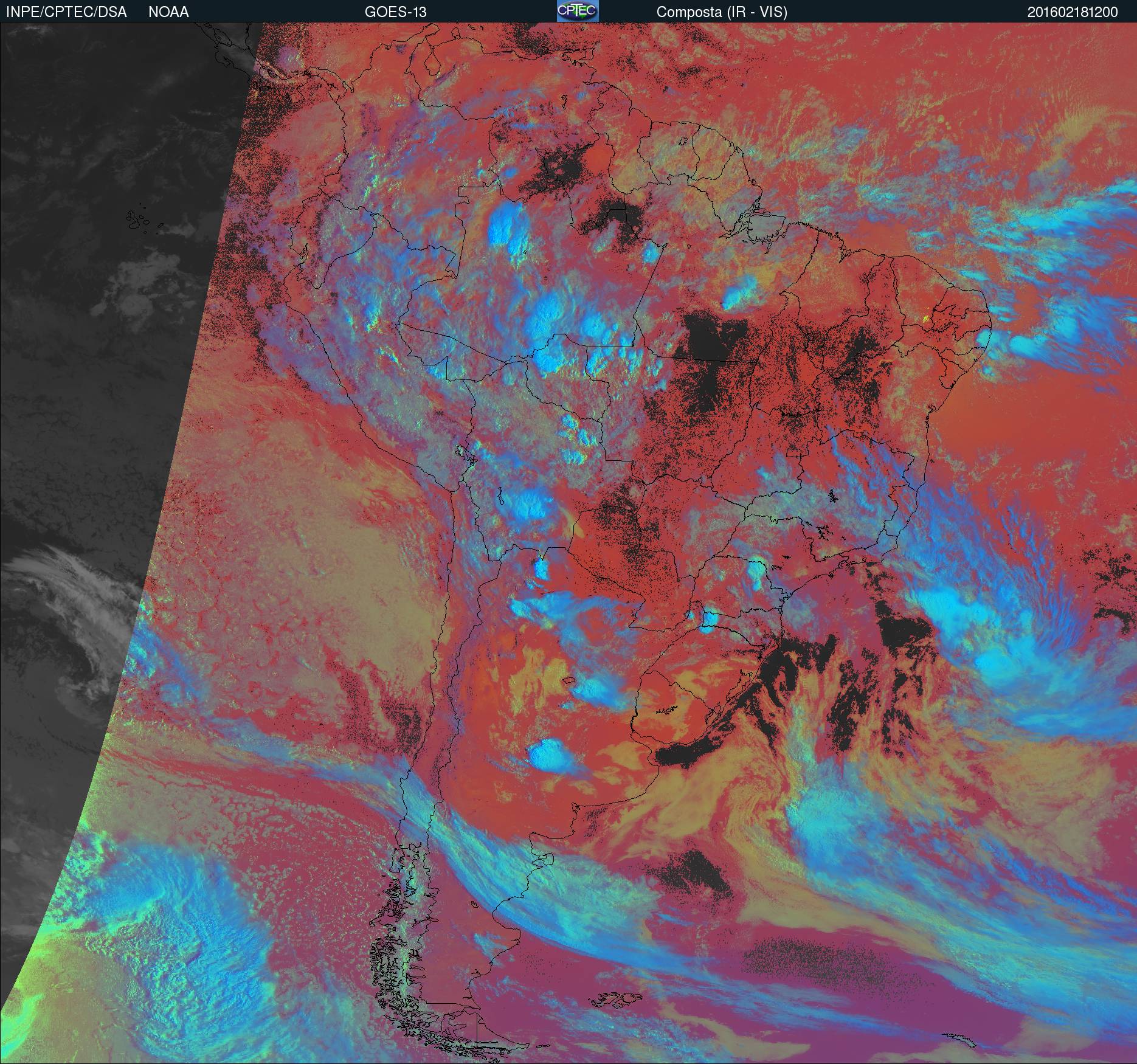1137x1064 pixels.
Task: Click the 201602181200 timestamp
Action: pos(1073,12)
